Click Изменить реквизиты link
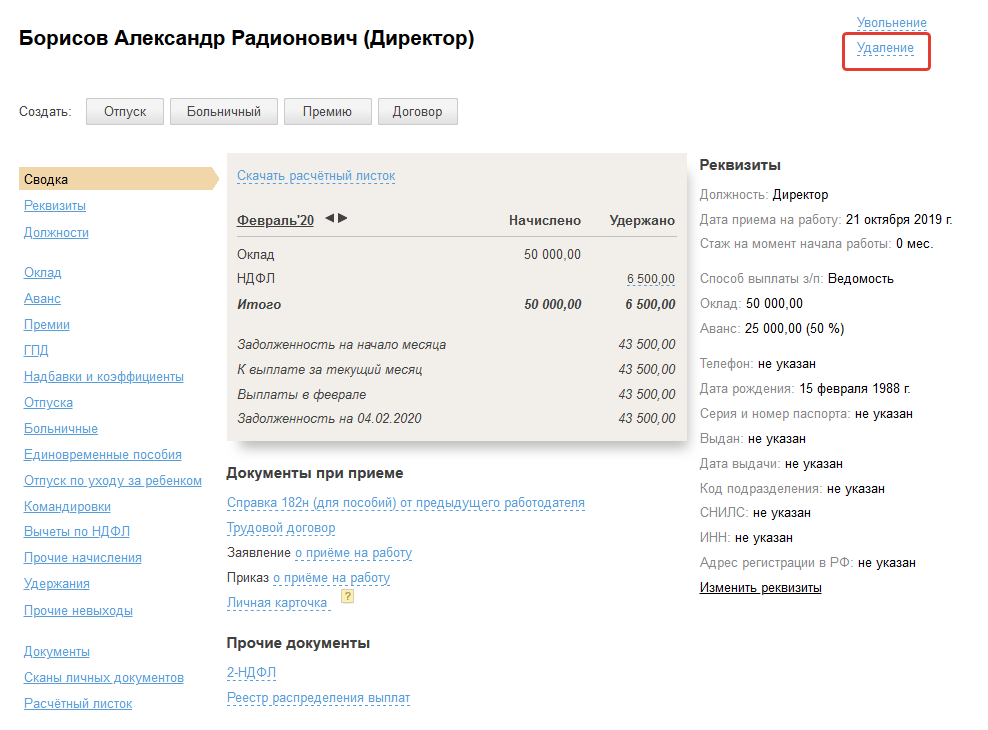This screenshot has width=988, height=730. tap(760, 588)
